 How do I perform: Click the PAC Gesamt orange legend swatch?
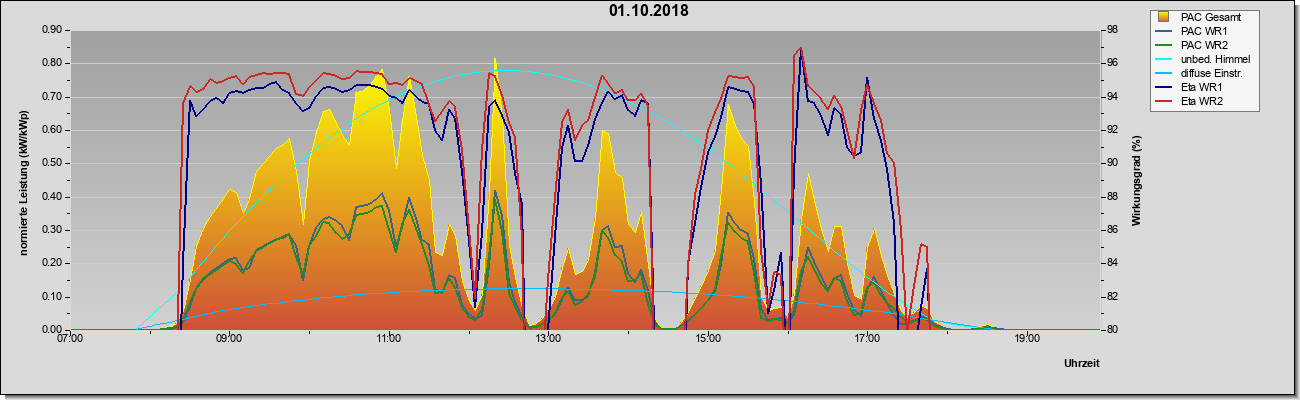pos(1164,17)
